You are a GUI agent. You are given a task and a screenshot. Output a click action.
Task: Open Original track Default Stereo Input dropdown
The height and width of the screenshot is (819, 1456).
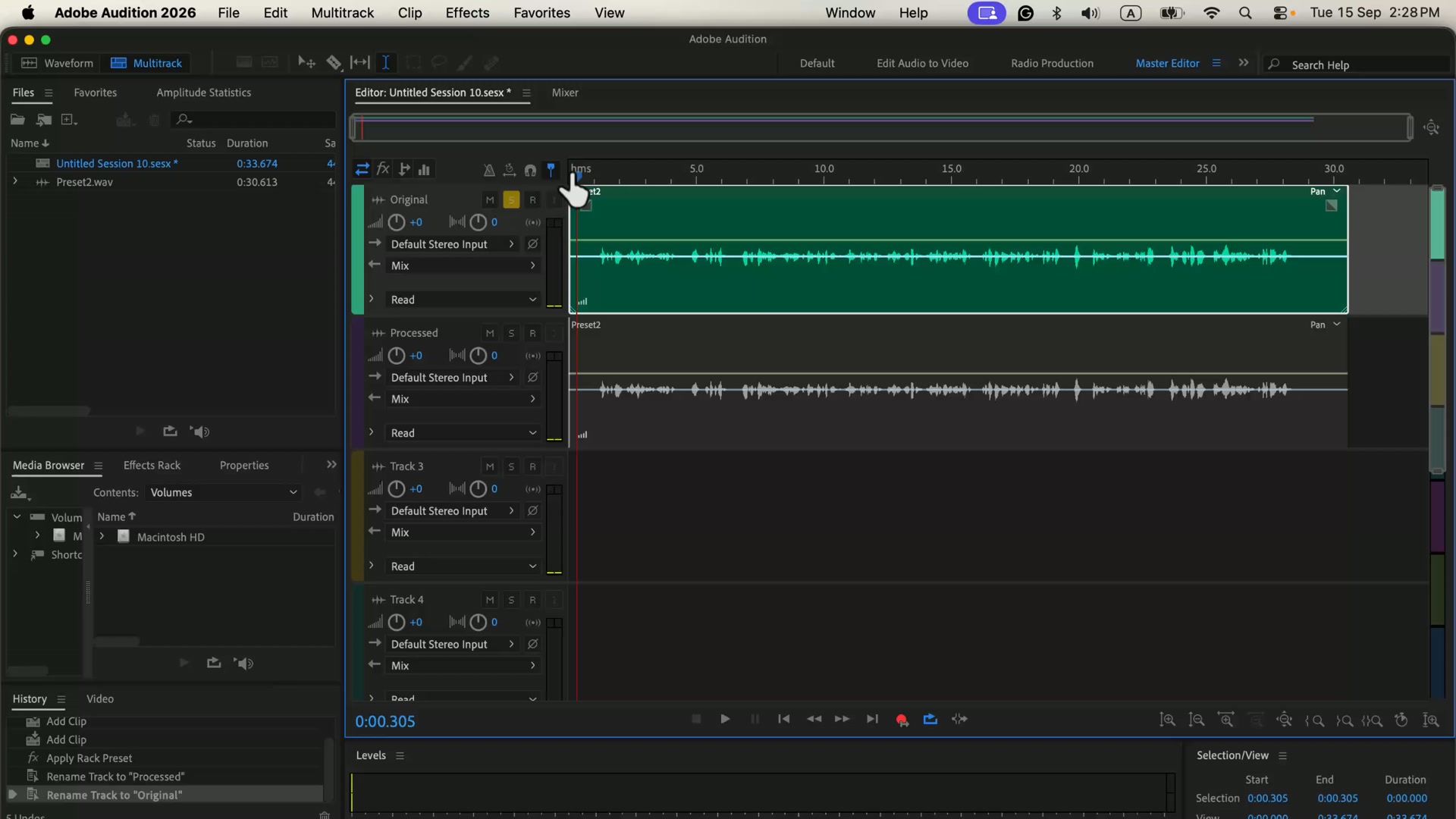tap(453, 244)
